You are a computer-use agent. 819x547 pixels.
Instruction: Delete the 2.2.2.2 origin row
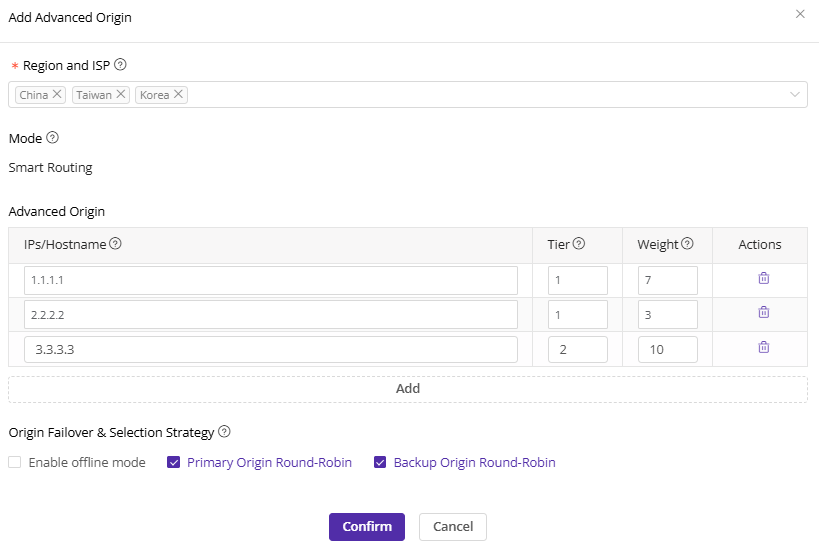[x=763, y=312]
